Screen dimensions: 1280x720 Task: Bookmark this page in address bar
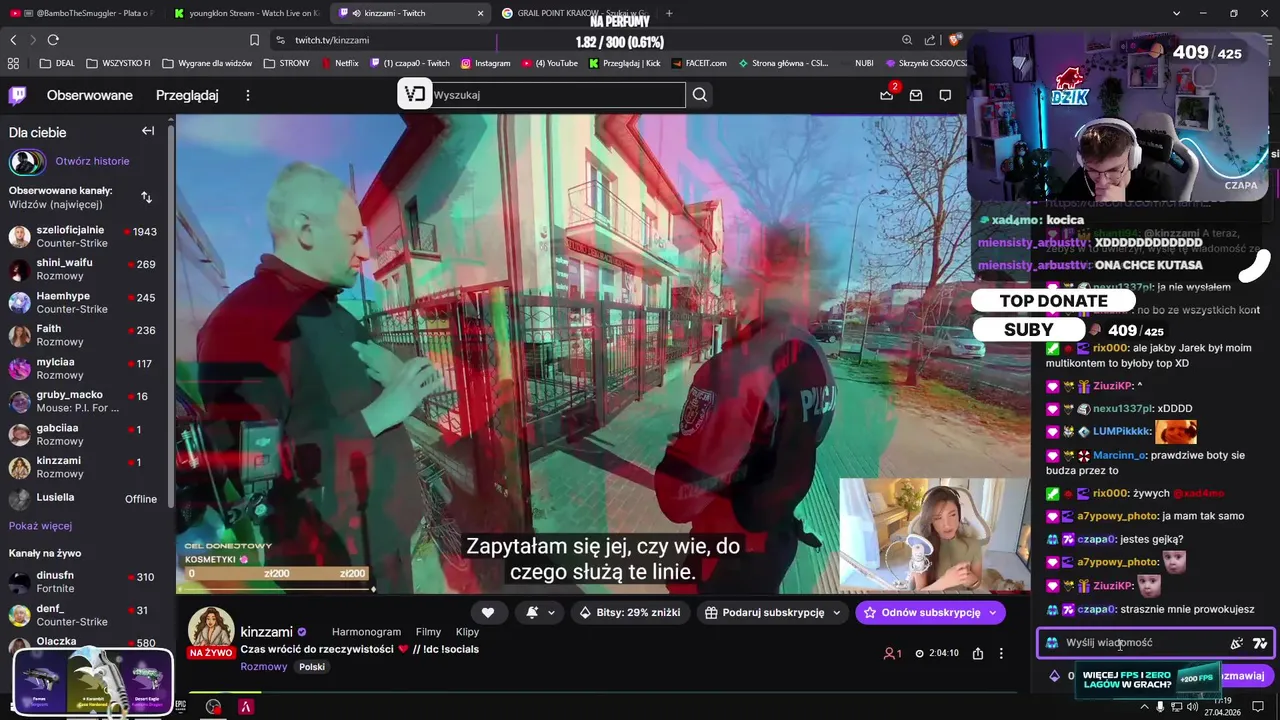pos(254,40)
